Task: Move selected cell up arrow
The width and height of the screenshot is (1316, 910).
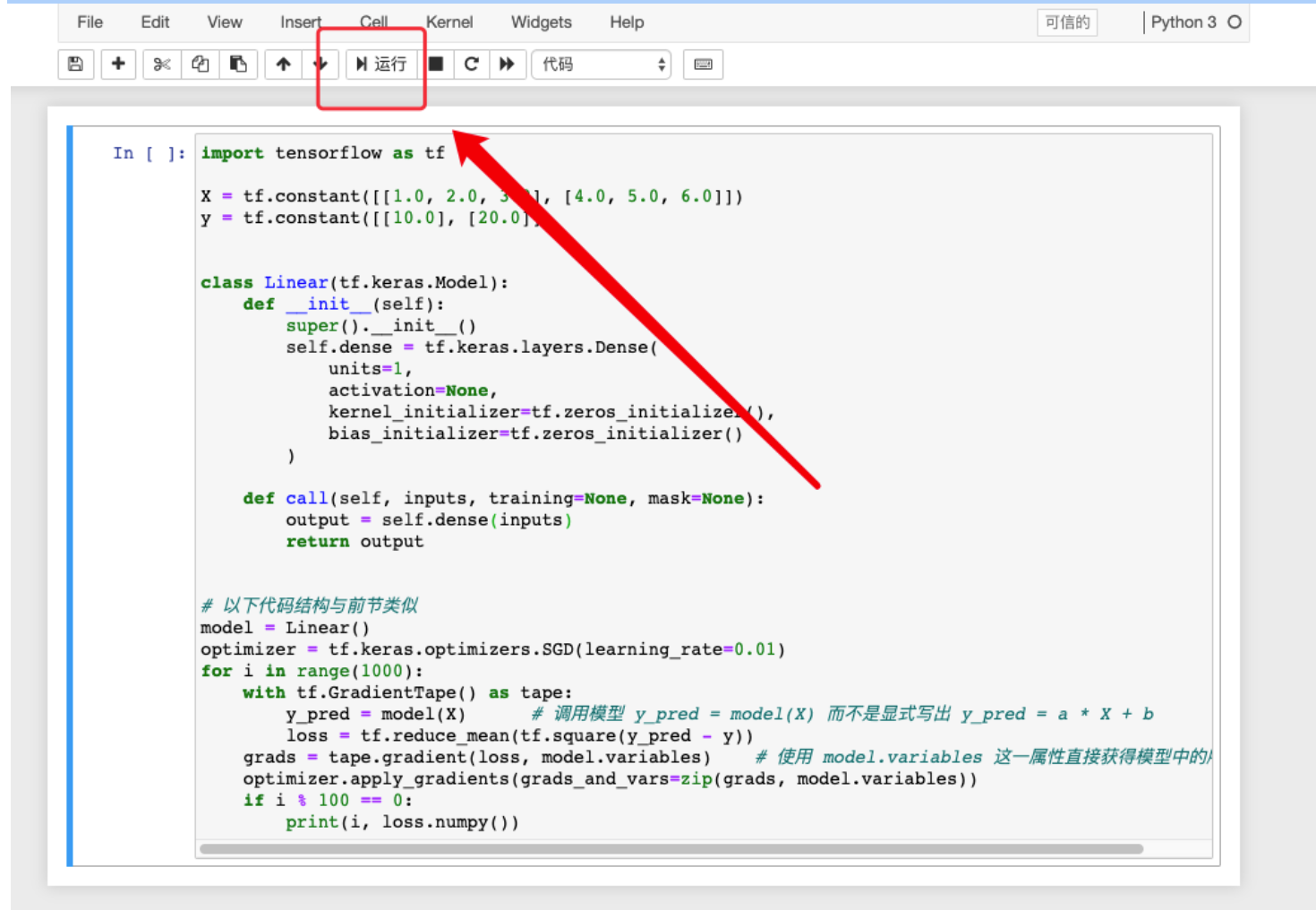Action: [x=284, y=64]
